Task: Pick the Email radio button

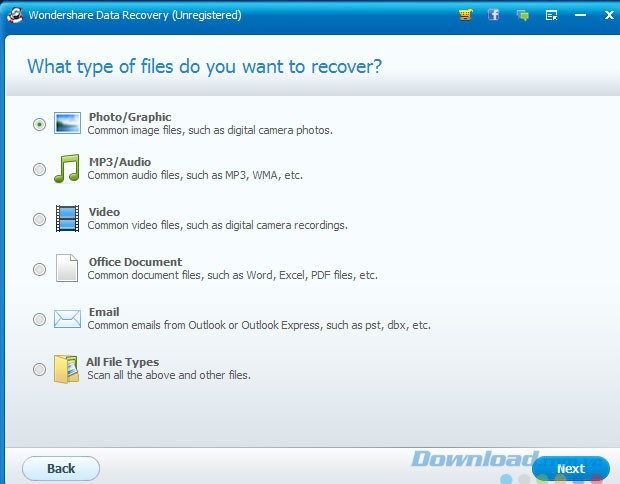Action: (39, 319)
